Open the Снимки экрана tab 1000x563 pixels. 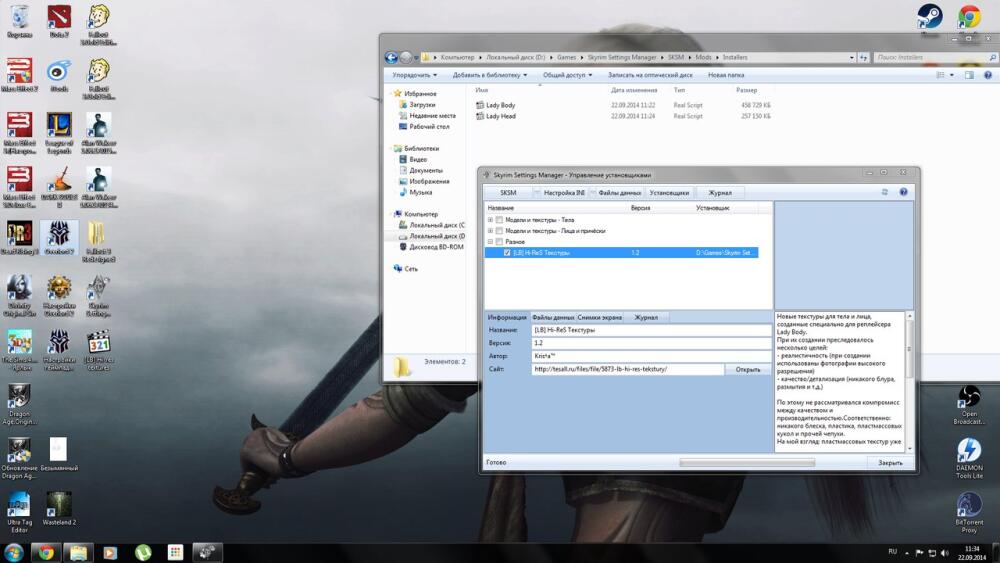[599, 317]
